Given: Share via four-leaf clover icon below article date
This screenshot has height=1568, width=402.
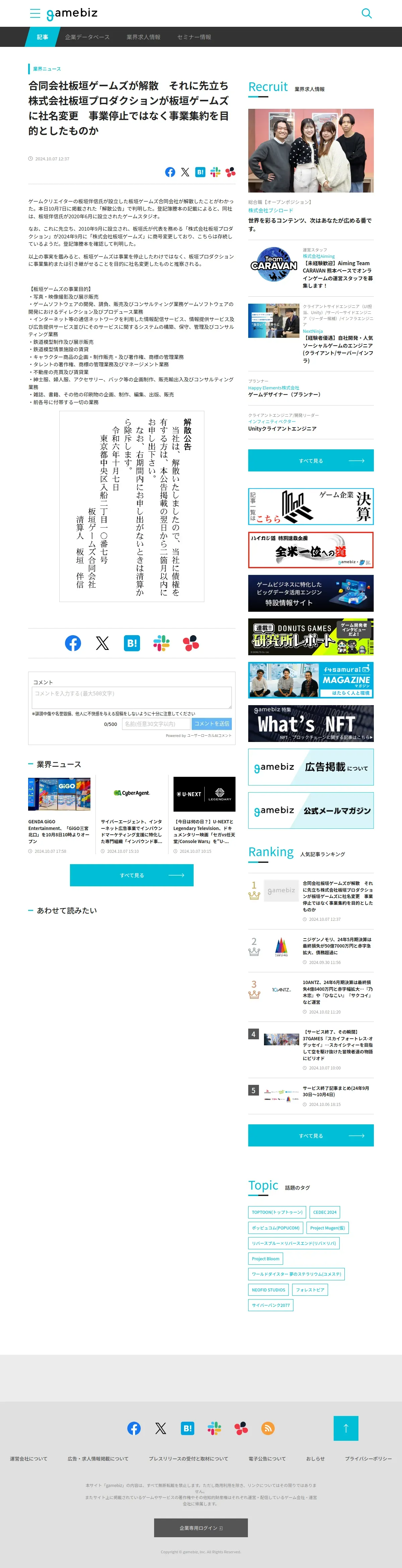Looking at the screenshot, I should [x=230, y=172].
